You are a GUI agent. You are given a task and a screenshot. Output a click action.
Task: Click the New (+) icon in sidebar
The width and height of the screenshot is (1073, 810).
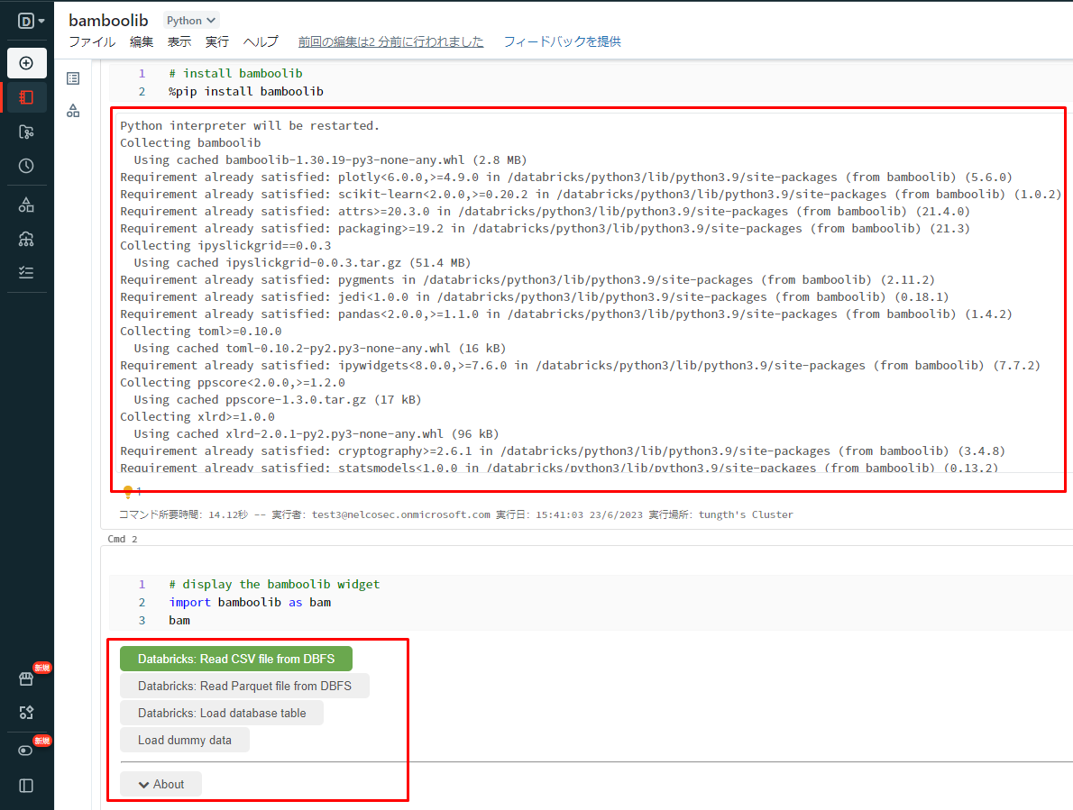(27, 63)
